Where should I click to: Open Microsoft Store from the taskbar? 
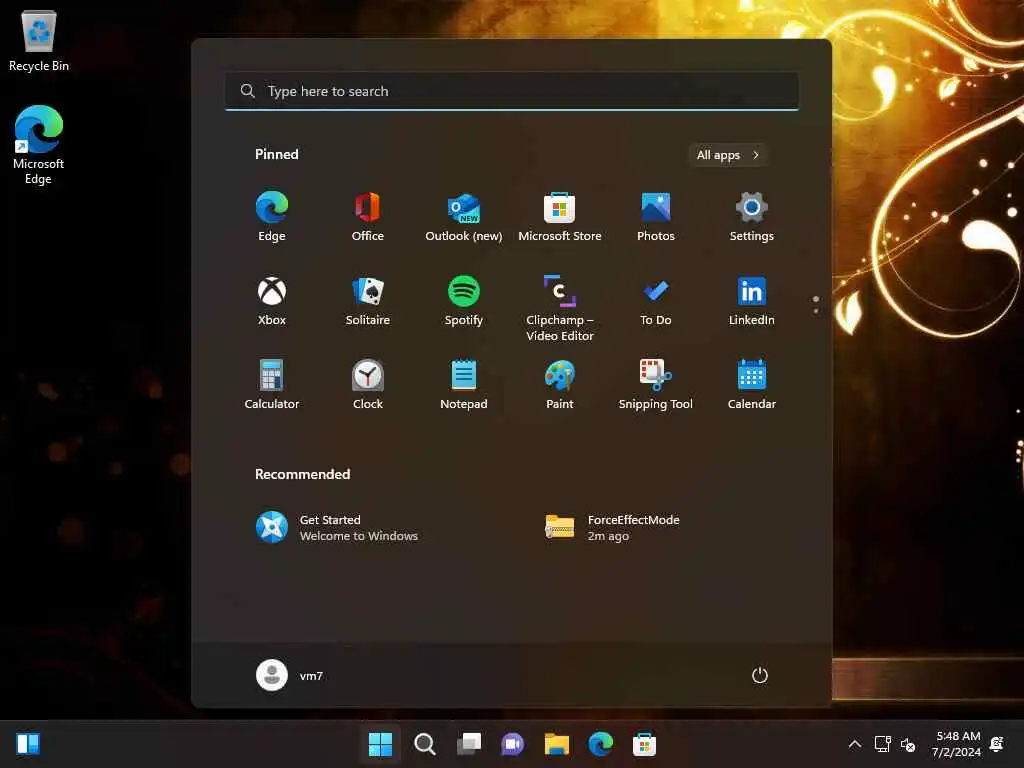click(x=645, y=744)
